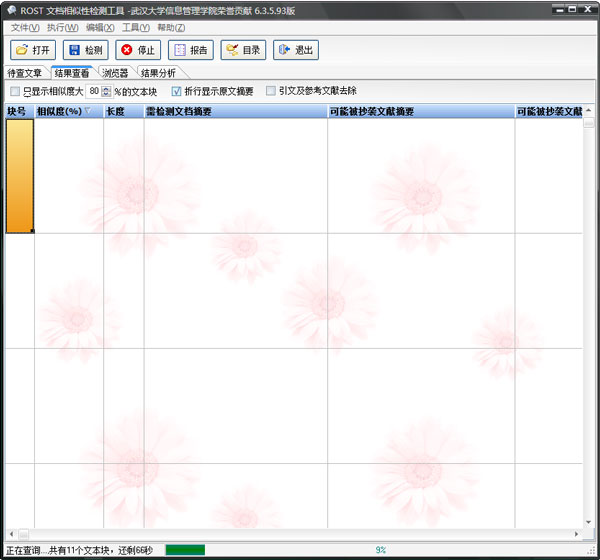Switch to the 待查文章 tab

click(x=25, y=73)
